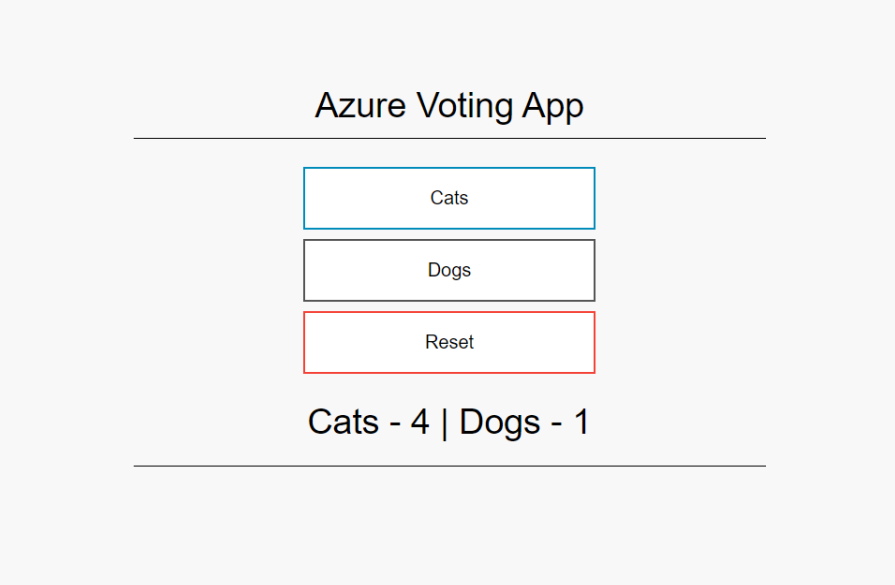Click the Azure Voting App heading
895x585 pixels.
click(449, 106)
